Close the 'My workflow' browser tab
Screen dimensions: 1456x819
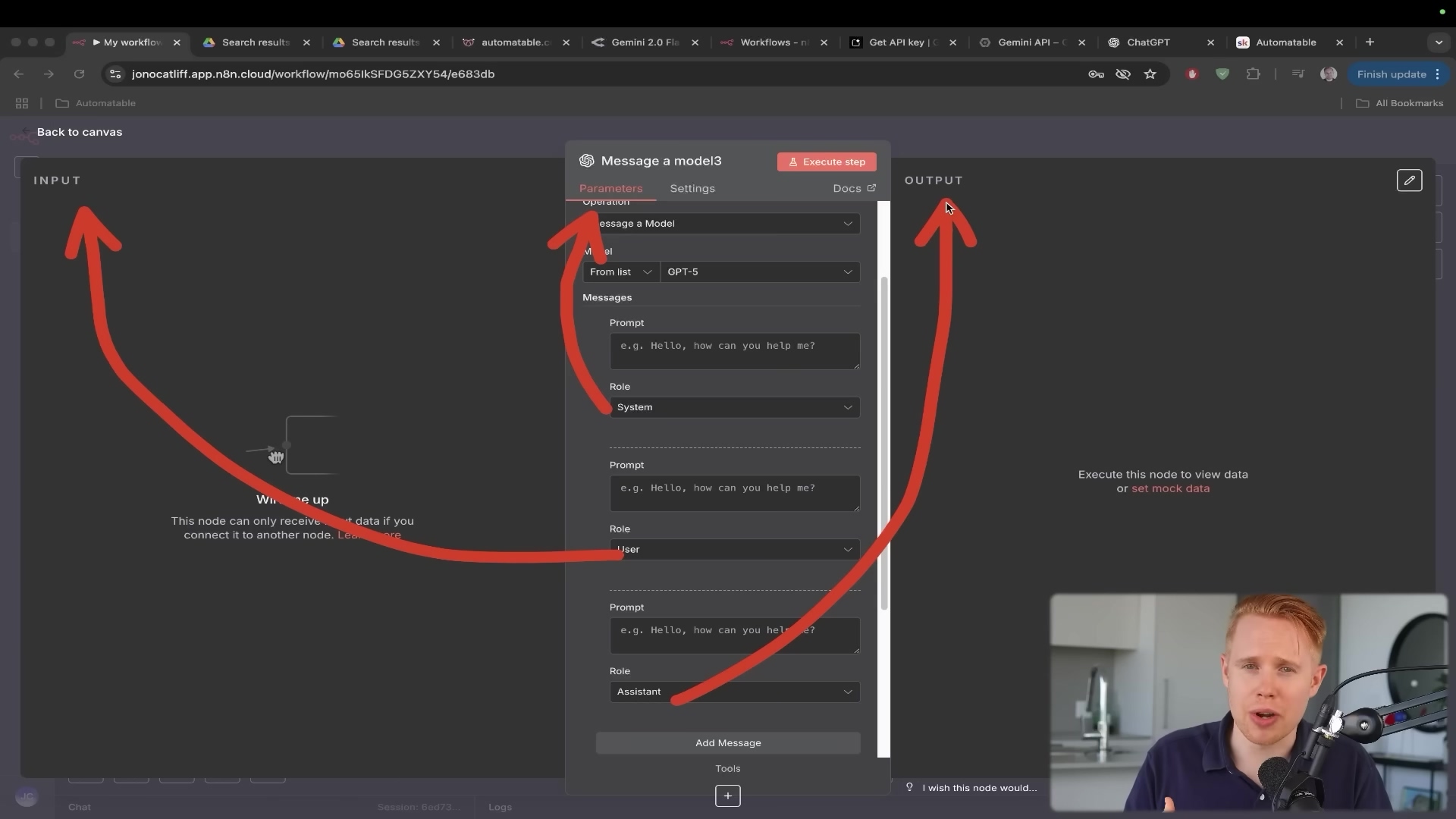pos(177,42)
